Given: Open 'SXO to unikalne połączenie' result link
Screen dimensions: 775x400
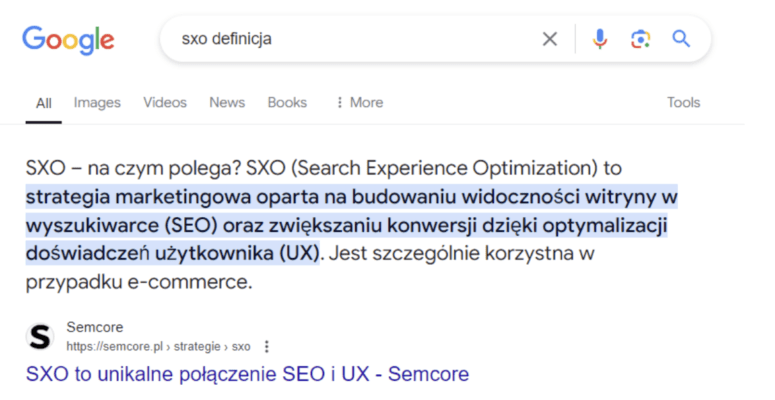Looking at the screenshot, I should click(247, 374).
